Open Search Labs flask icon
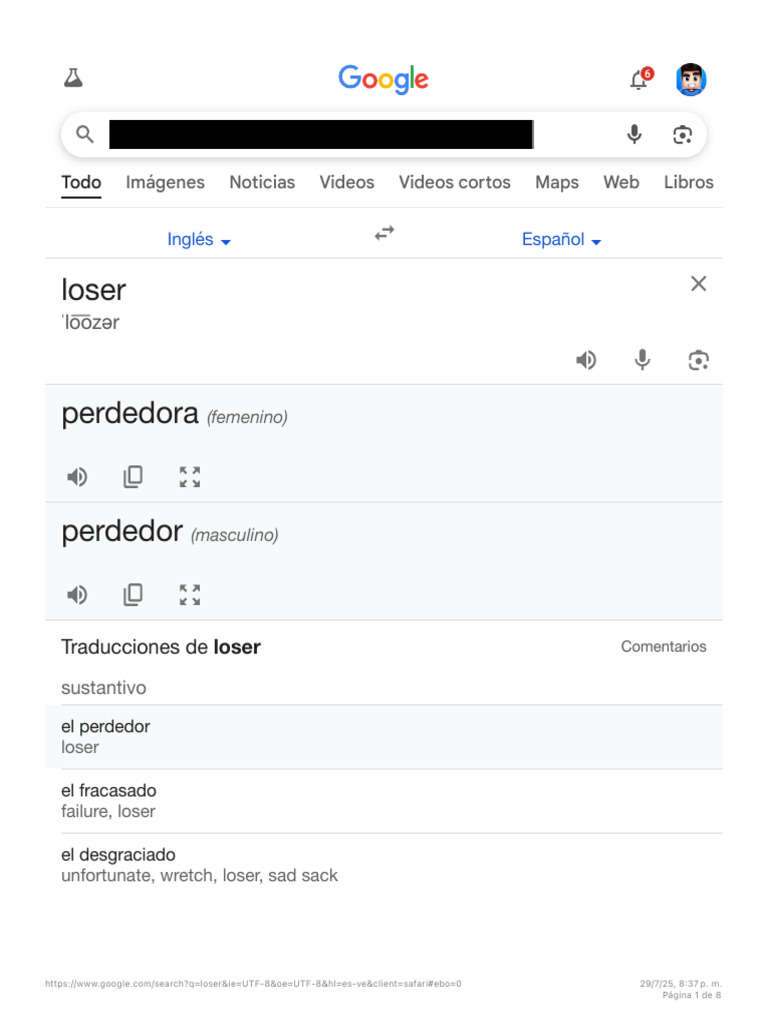Viewport: 768px width, 1024px height. click(73, 79)
